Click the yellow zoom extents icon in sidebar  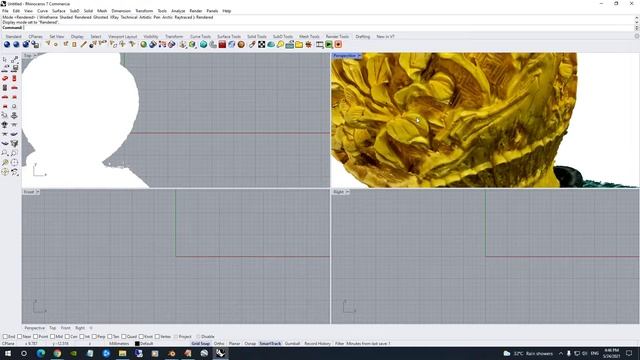coord(5,162)
